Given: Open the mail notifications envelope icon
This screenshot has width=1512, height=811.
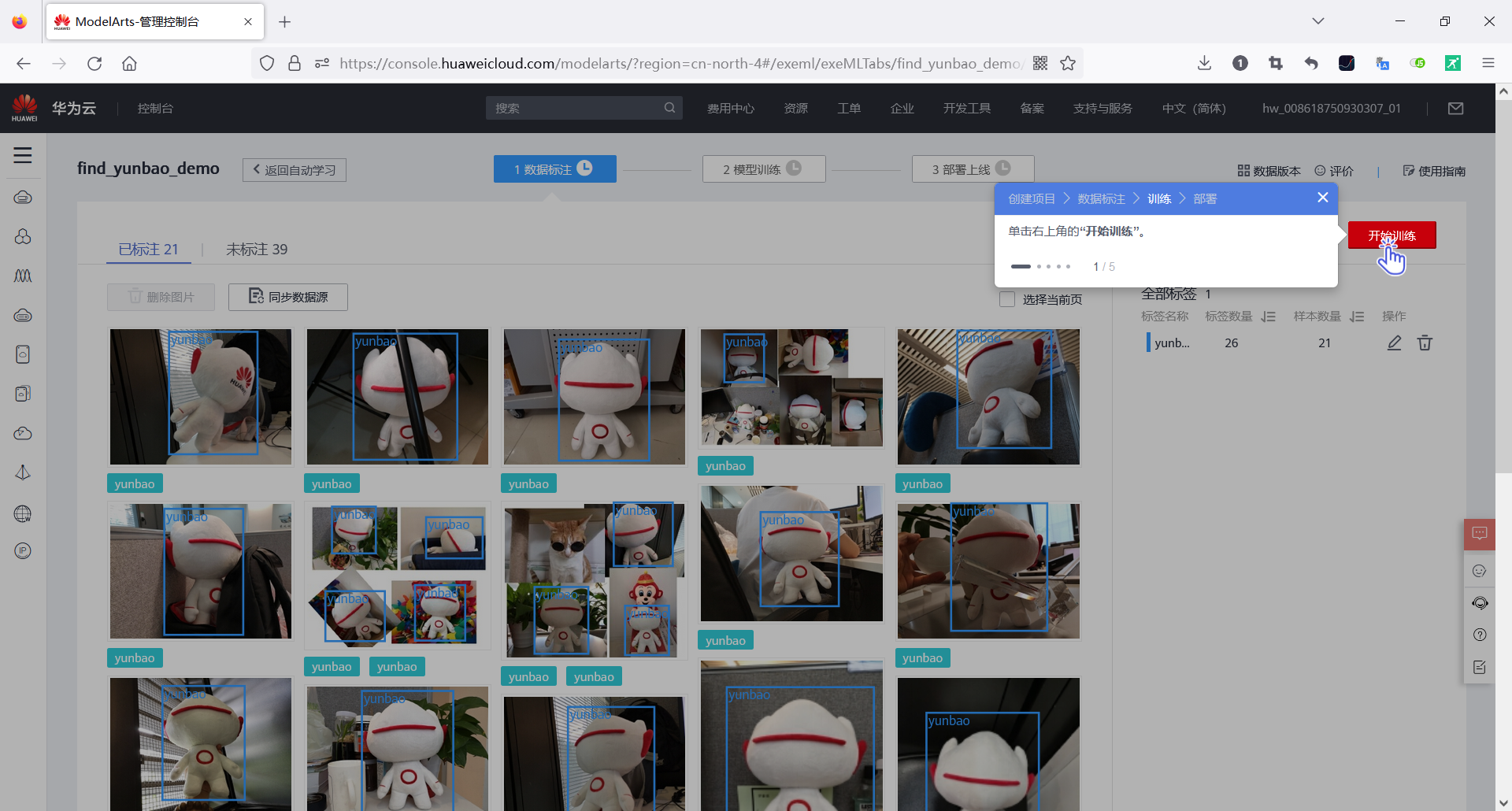Looking at the screenshot, I should click(x=1455, y=109).
